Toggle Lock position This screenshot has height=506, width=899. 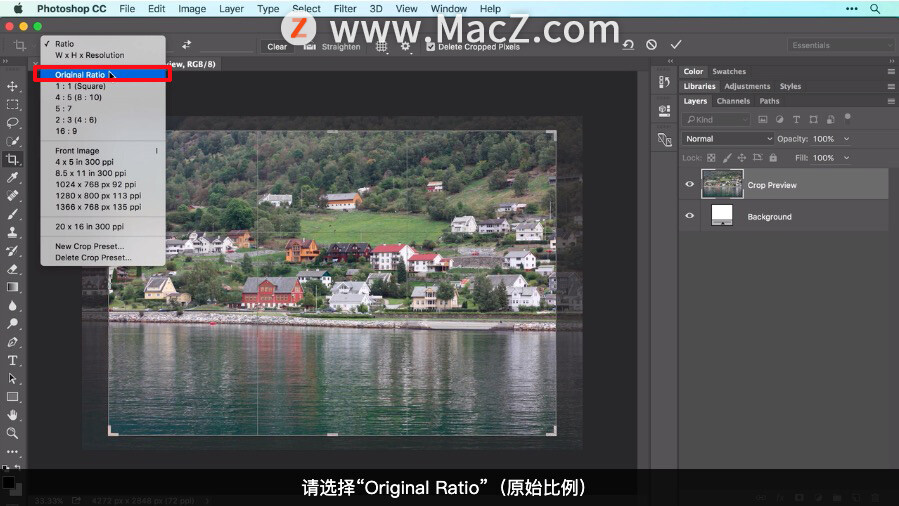pyautogui.click(x=741, y=158)
